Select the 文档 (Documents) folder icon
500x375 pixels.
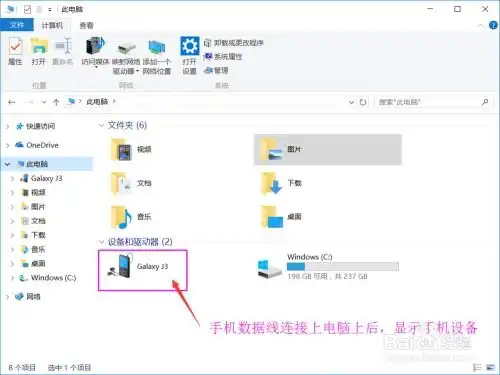pyautogui.click(x=121, y=183)
